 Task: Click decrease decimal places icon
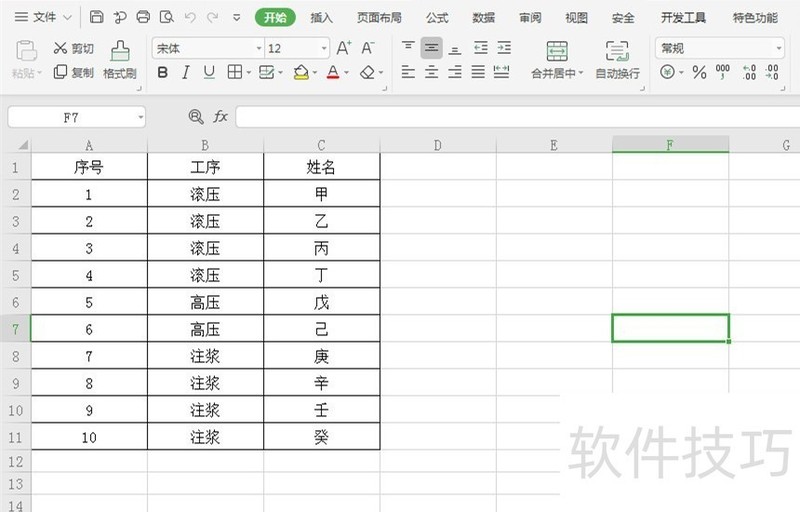[771, 72]
